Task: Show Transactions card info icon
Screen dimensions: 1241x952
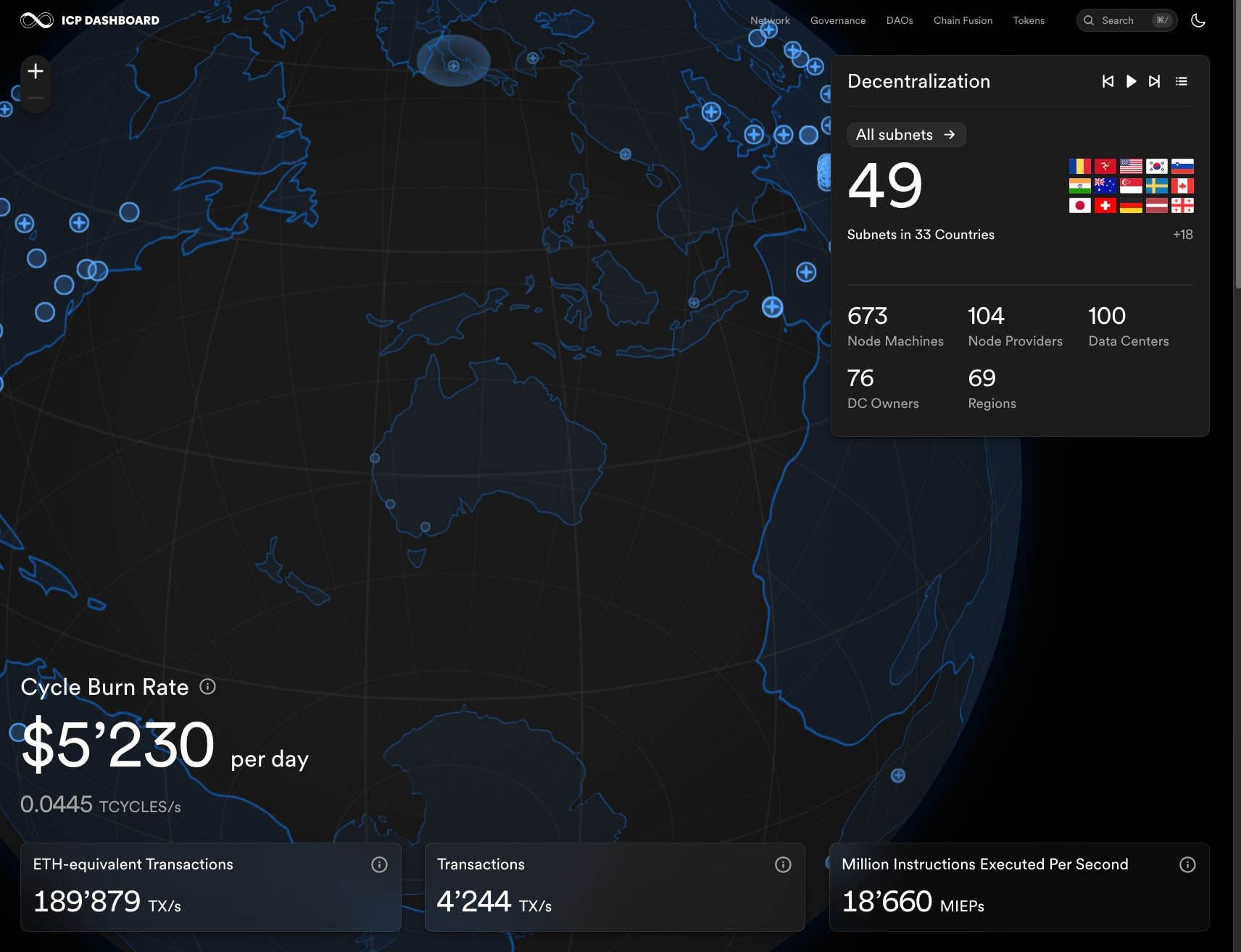Action: (x=783, y=864)
